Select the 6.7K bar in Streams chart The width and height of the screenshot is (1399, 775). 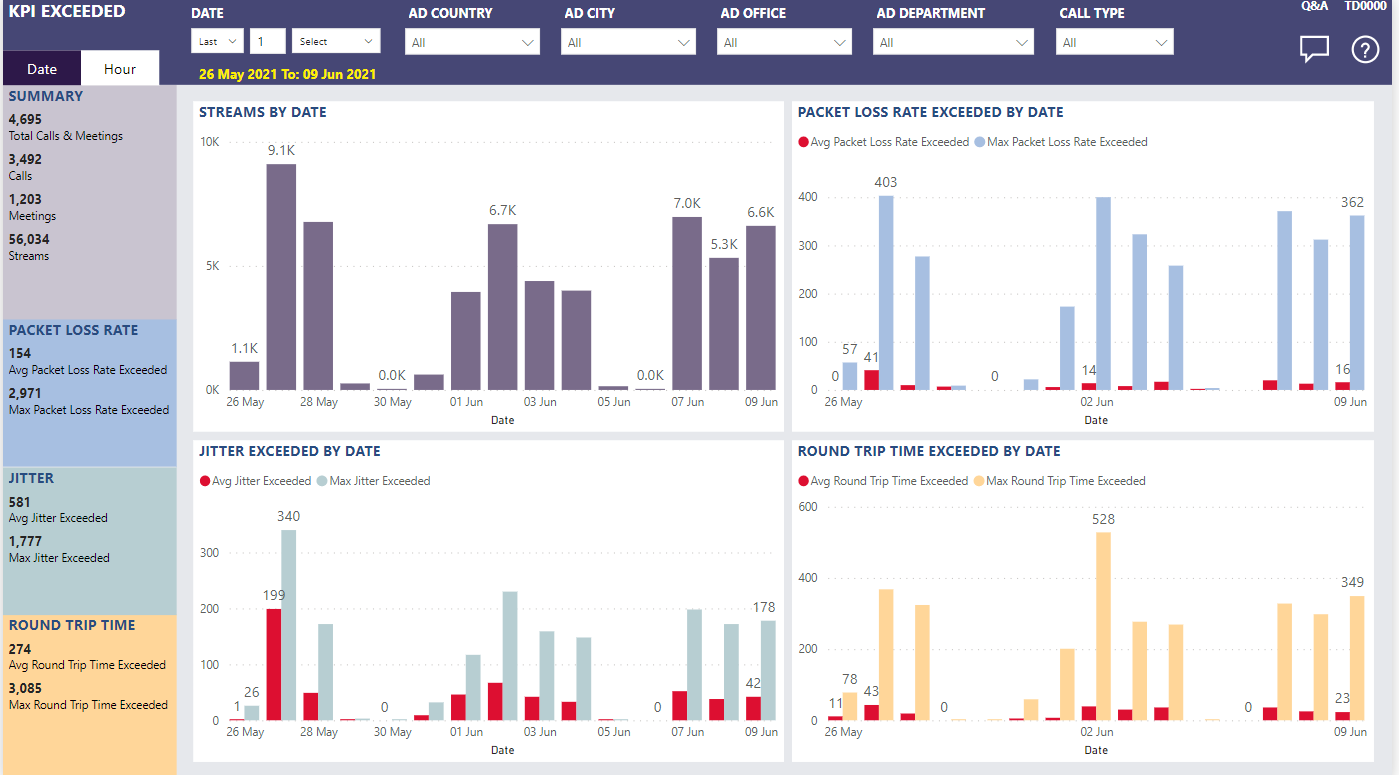coord(503,307)
